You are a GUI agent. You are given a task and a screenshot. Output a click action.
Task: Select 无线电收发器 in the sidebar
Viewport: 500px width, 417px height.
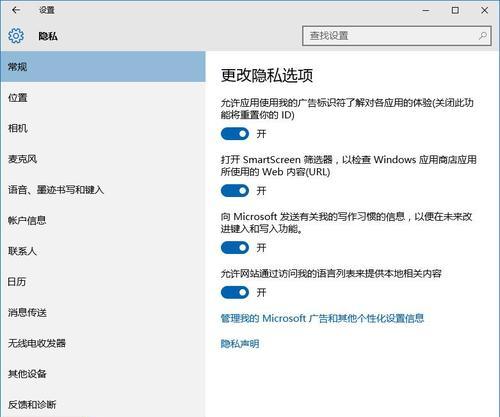(x=103, y=343)
